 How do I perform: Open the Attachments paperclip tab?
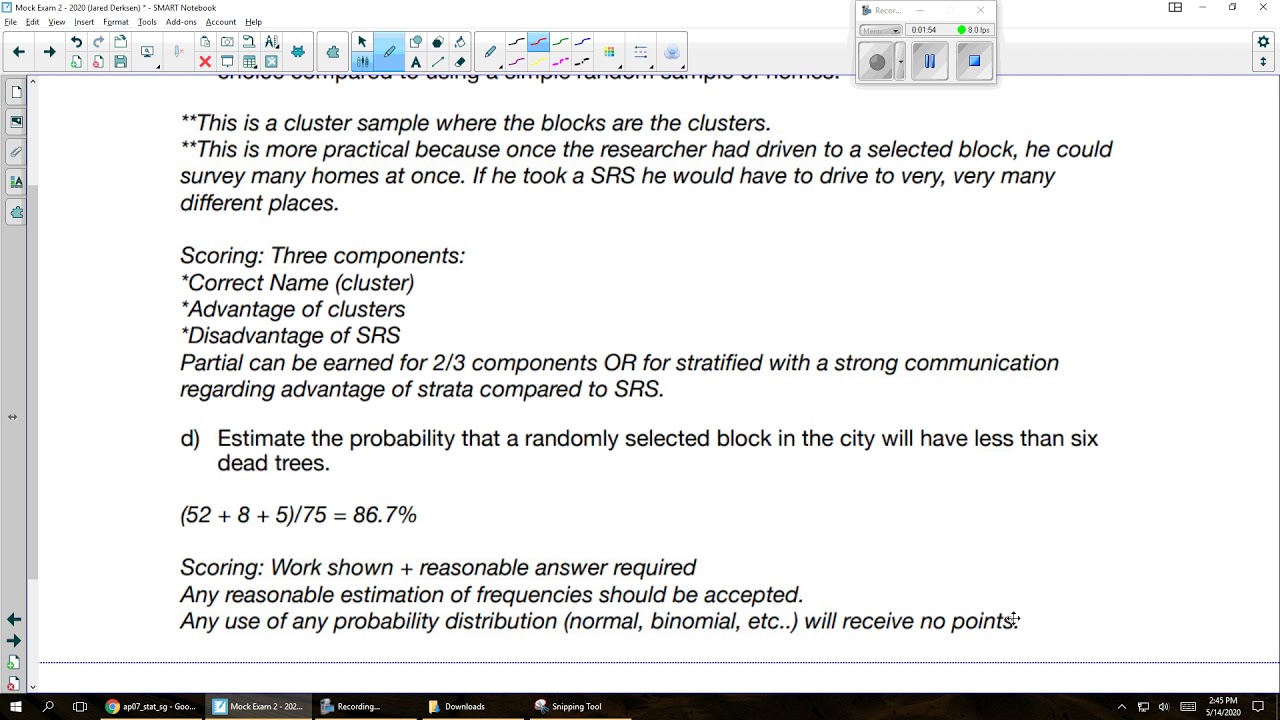pos(16,152)
